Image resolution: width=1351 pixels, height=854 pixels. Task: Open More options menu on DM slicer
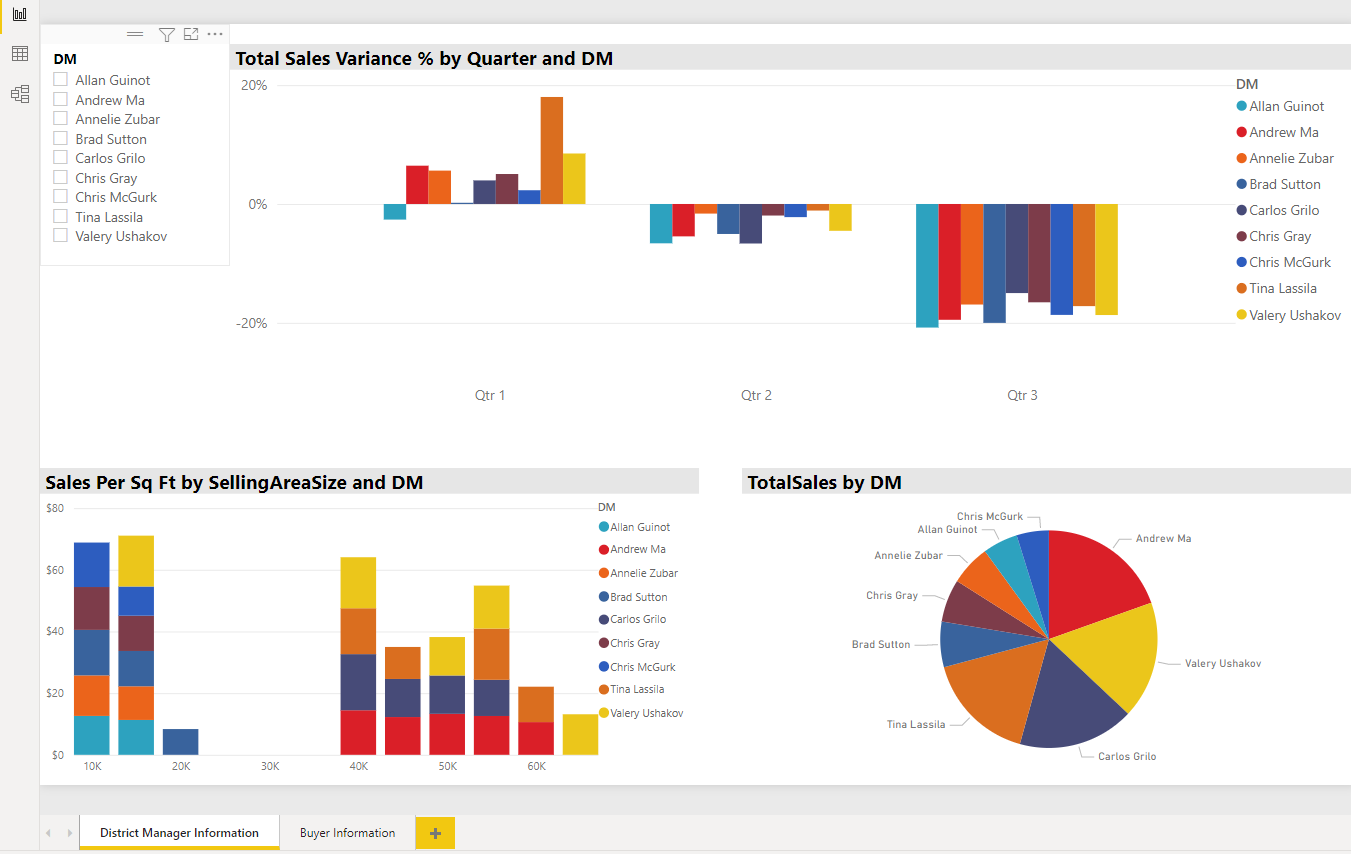[215, 35]
